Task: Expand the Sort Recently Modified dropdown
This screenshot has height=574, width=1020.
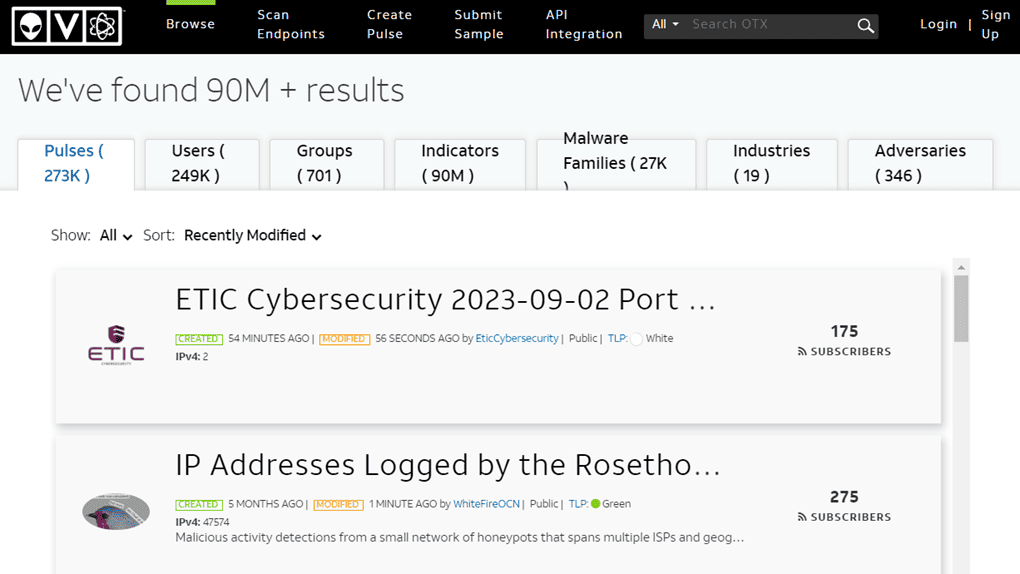Action: (x=252, y=236)
